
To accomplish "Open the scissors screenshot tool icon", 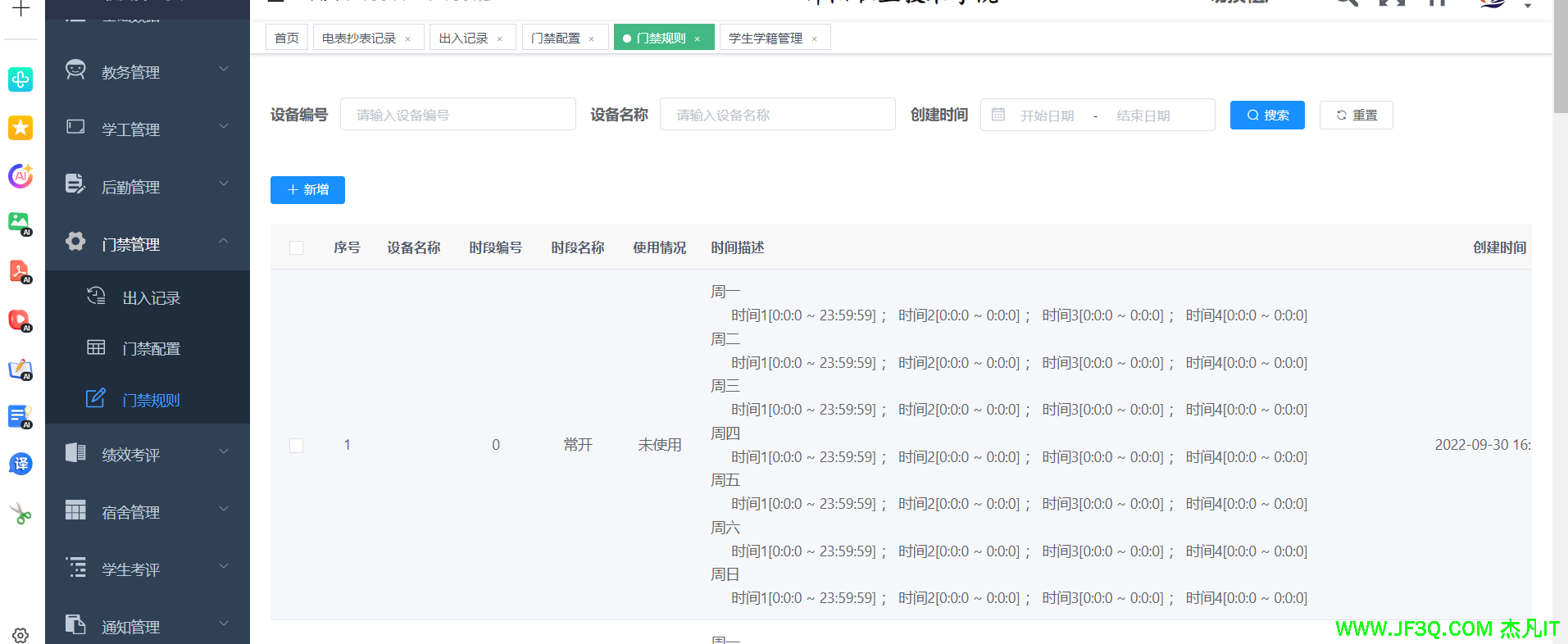I will click(20, 514).
